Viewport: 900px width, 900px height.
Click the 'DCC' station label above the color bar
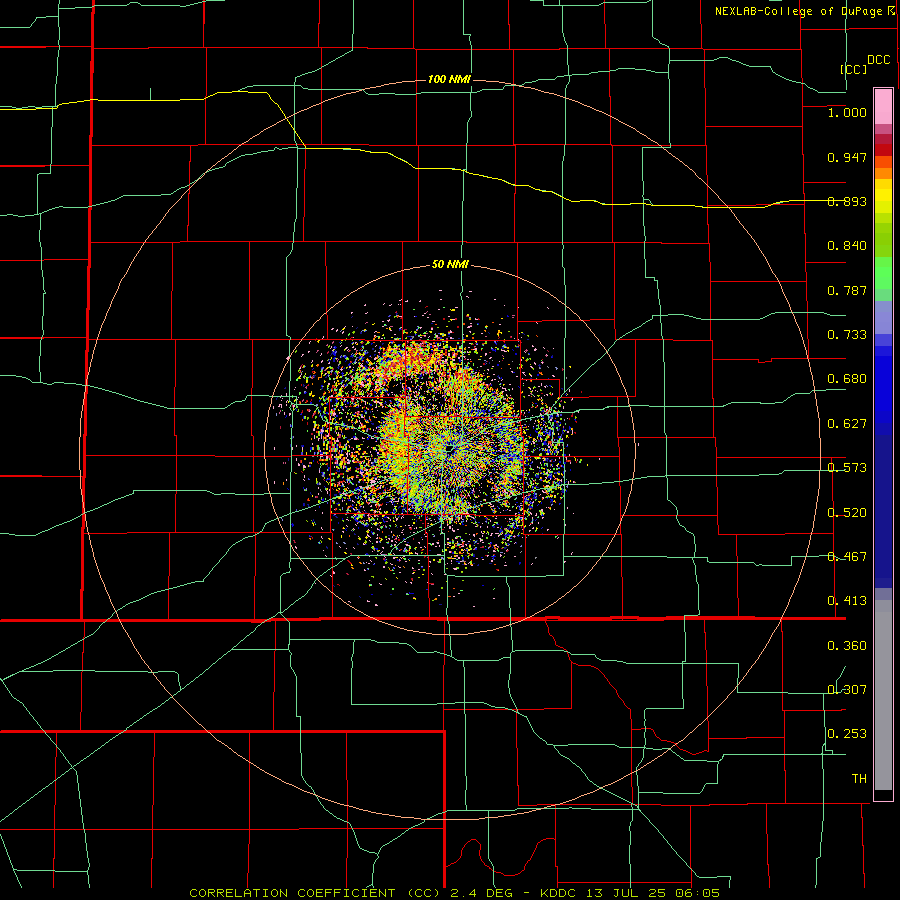point(878,60)
